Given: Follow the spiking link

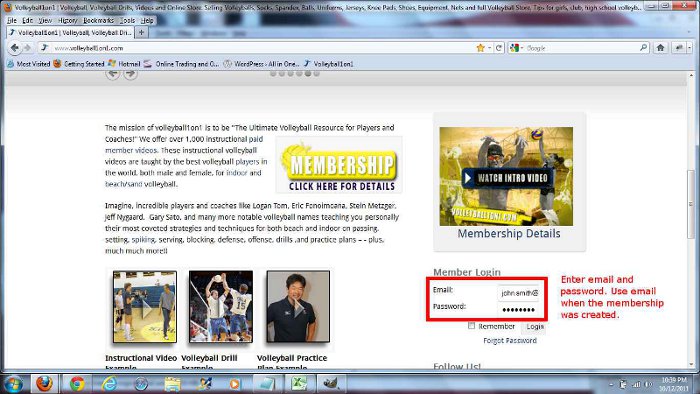Looking at the screenshot, I should 143,240.
